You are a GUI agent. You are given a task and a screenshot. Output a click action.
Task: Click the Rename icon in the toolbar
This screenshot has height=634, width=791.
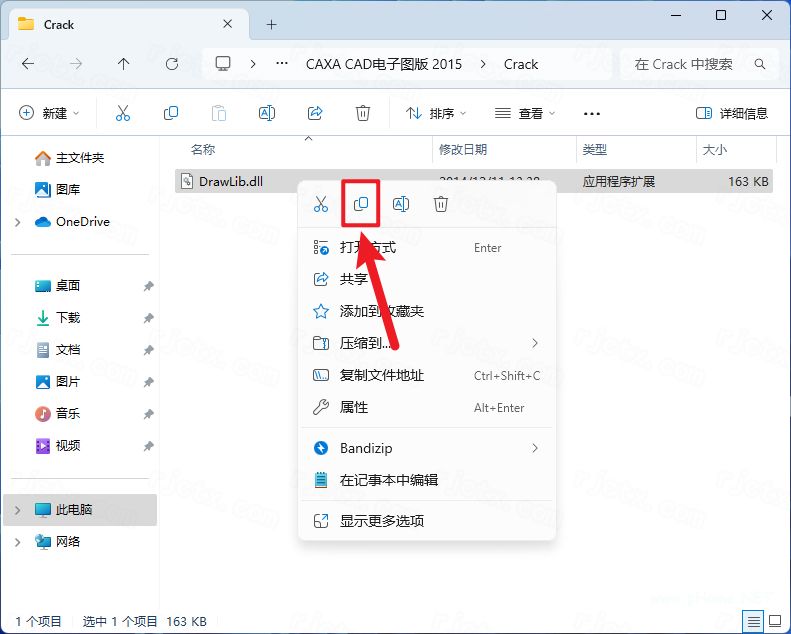pyautogui.click(x=267, y=113)
